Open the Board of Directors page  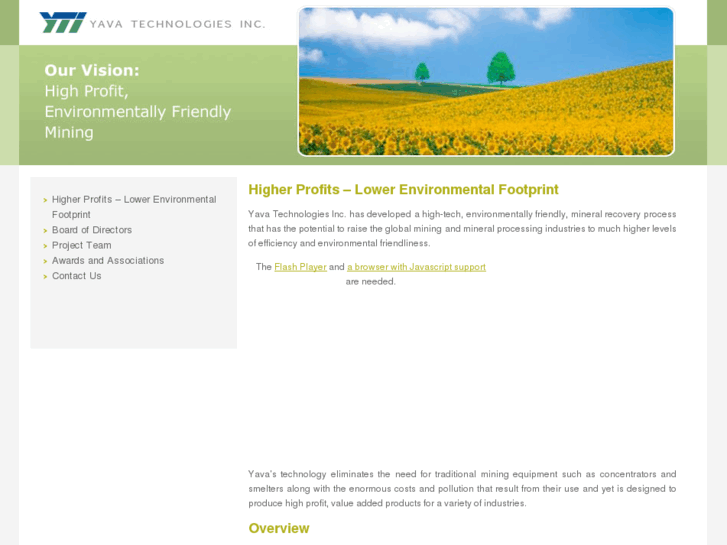(x=92, y=230)
